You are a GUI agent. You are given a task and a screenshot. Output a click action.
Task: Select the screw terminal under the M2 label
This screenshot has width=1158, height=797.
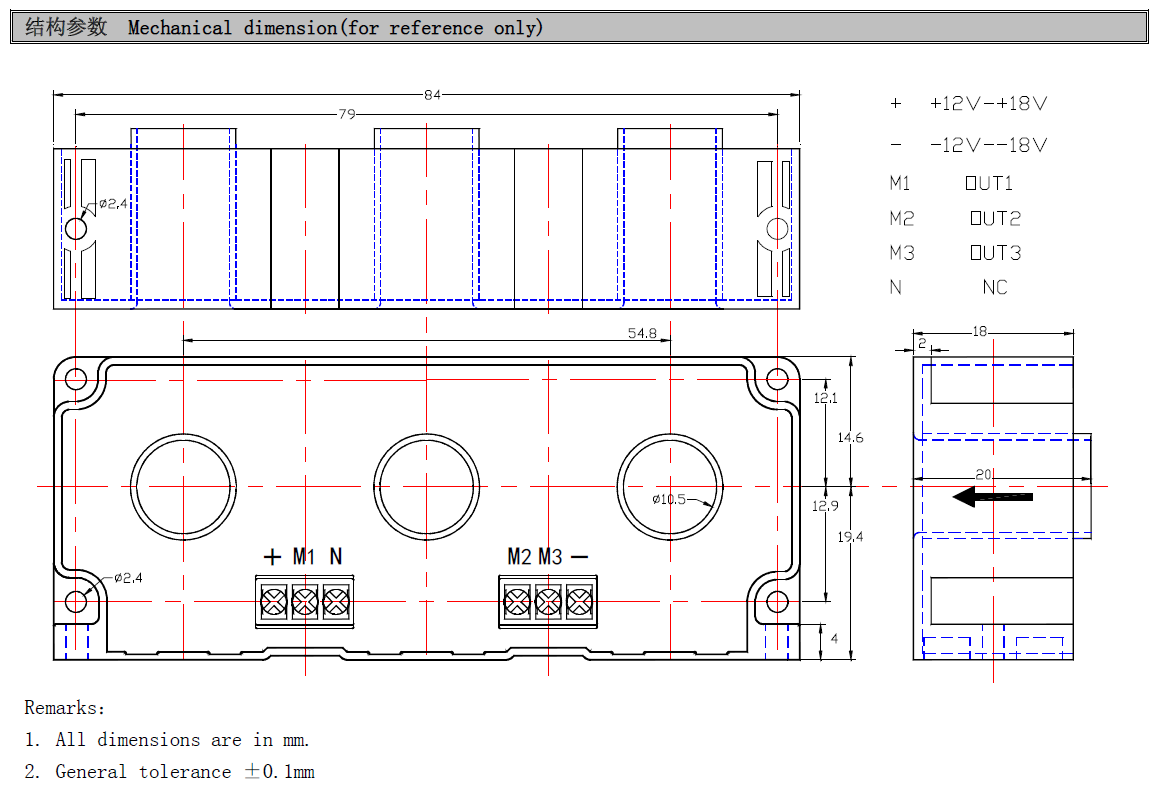pos(516,601)
